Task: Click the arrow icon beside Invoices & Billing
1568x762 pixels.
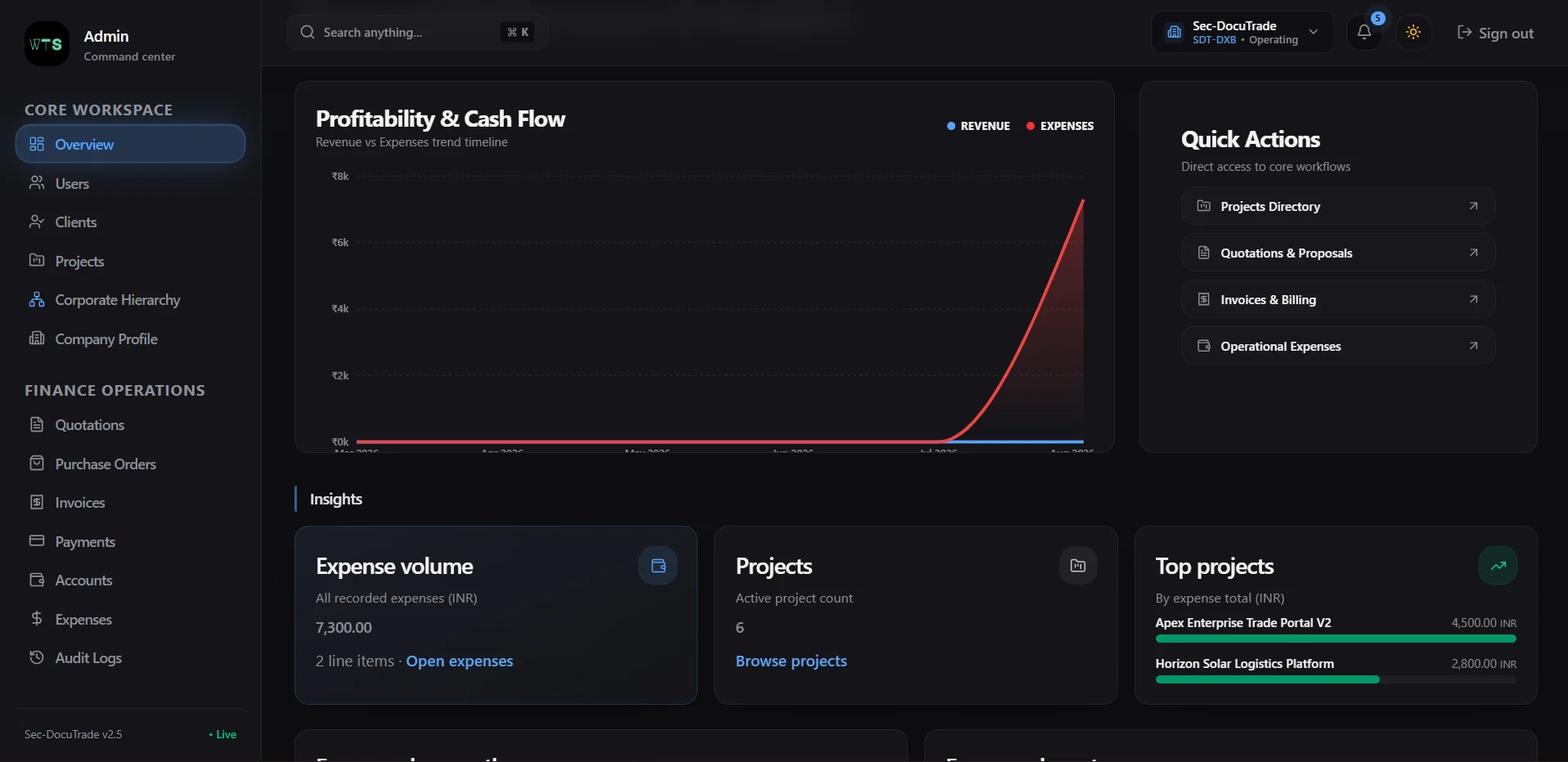Action: point(1473,299)
